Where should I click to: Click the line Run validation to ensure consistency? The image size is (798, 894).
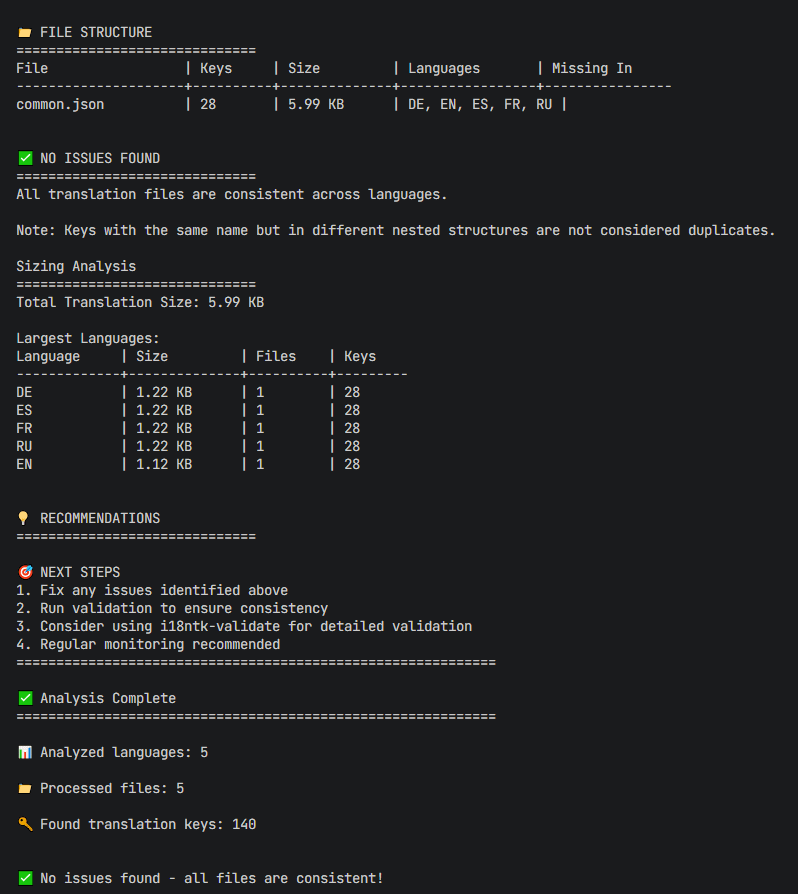click(172, 608)
